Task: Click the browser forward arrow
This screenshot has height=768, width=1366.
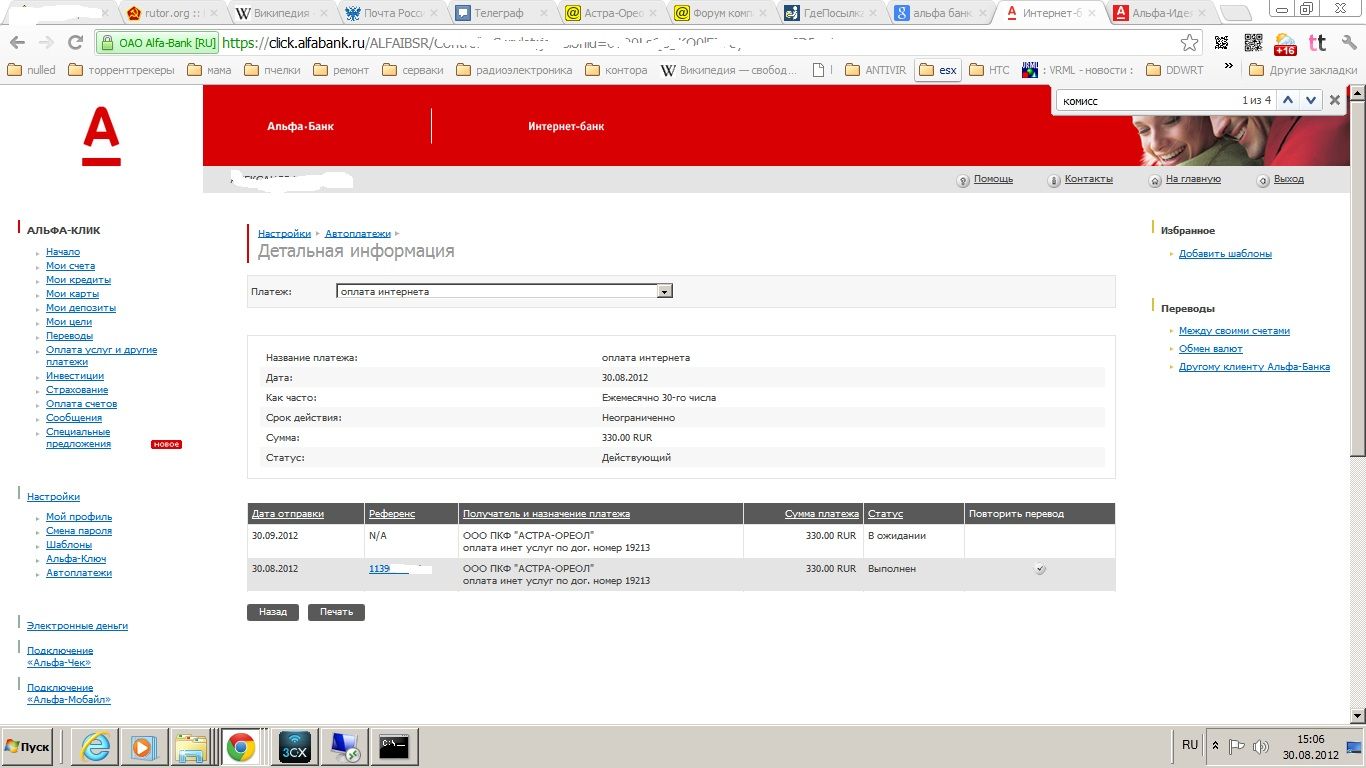Action: (x=46, y=43)
